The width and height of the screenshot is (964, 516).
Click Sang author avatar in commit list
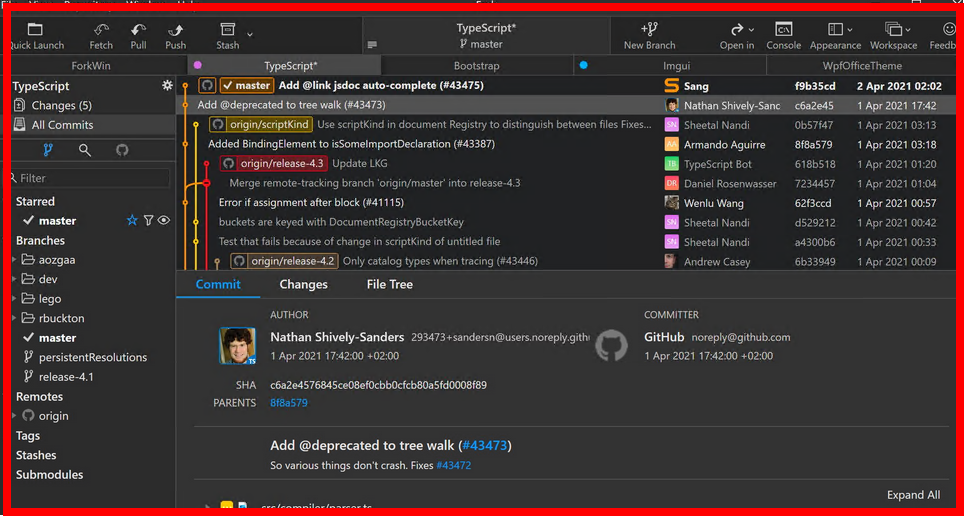671,86
